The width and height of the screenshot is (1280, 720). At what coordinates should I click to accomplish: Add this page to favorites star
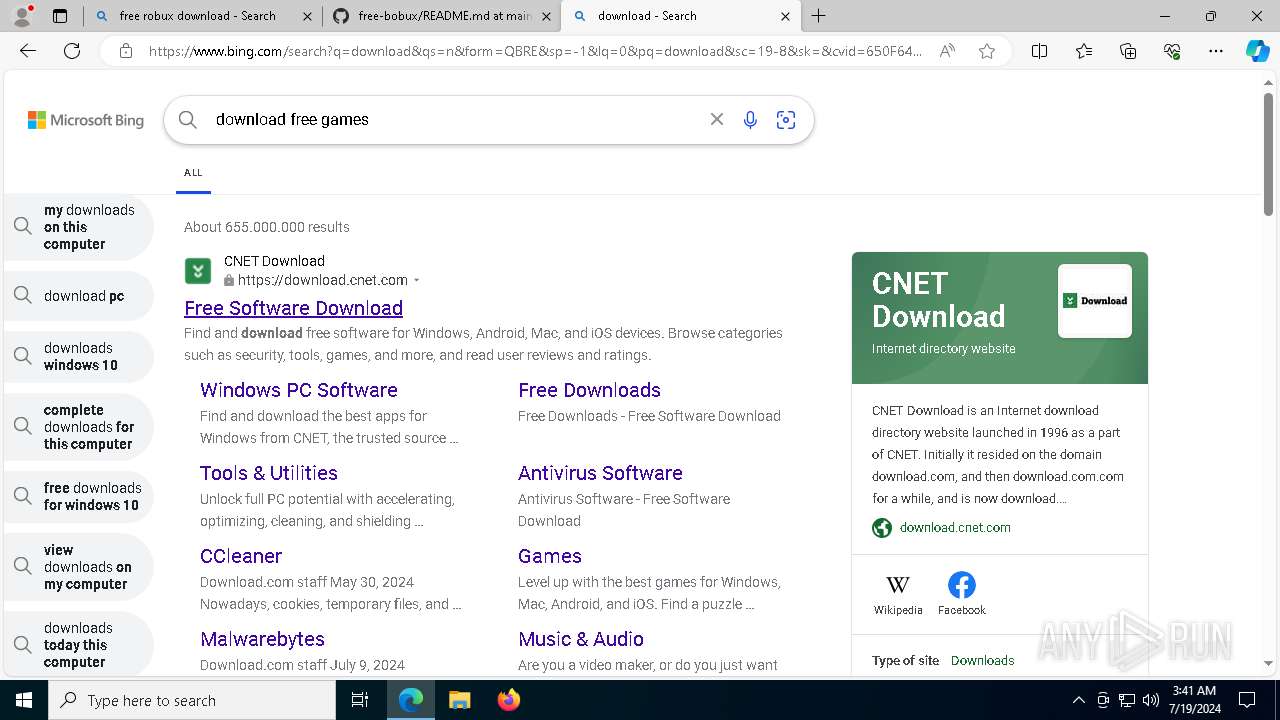point(987,51)
